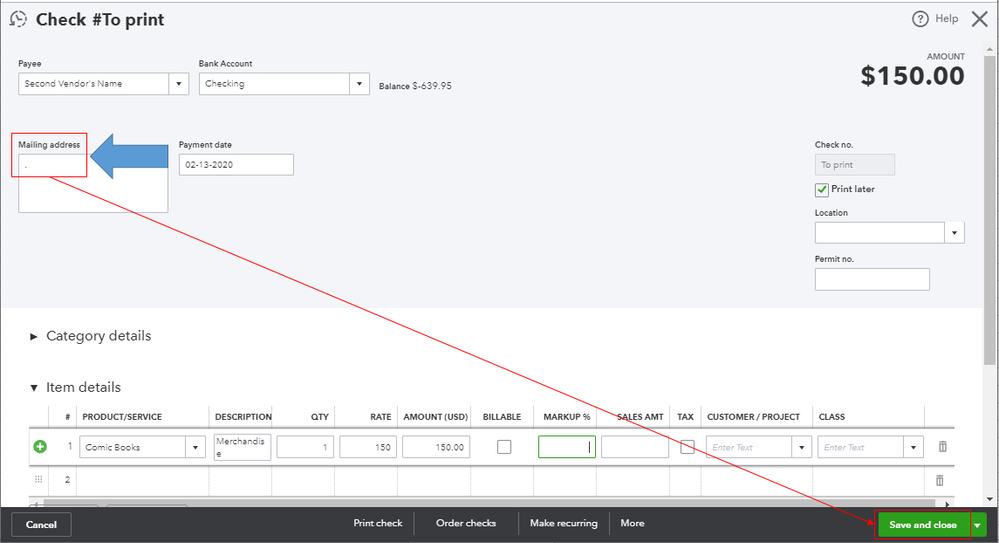Screen dimensions: 999x543
Task: Click in the Mailing address box
Action: pos(93,183)
